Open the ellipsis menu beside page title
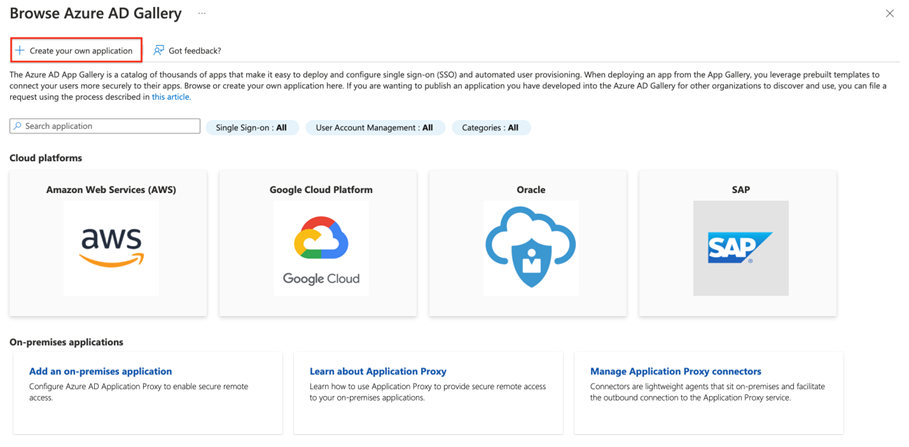 [202, 14]
